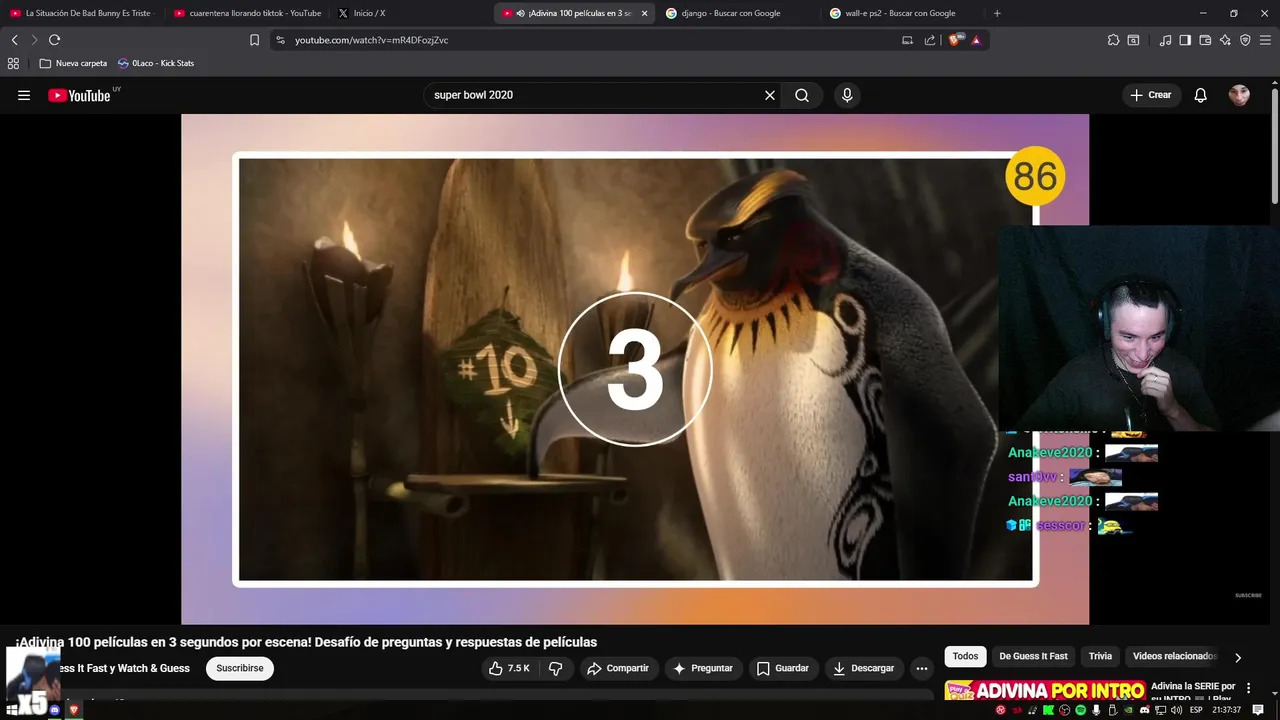Select the 'De Guess It Fast' chip
The image size is (1280, 720).
pyautogui.click(x=1033, y=656)
